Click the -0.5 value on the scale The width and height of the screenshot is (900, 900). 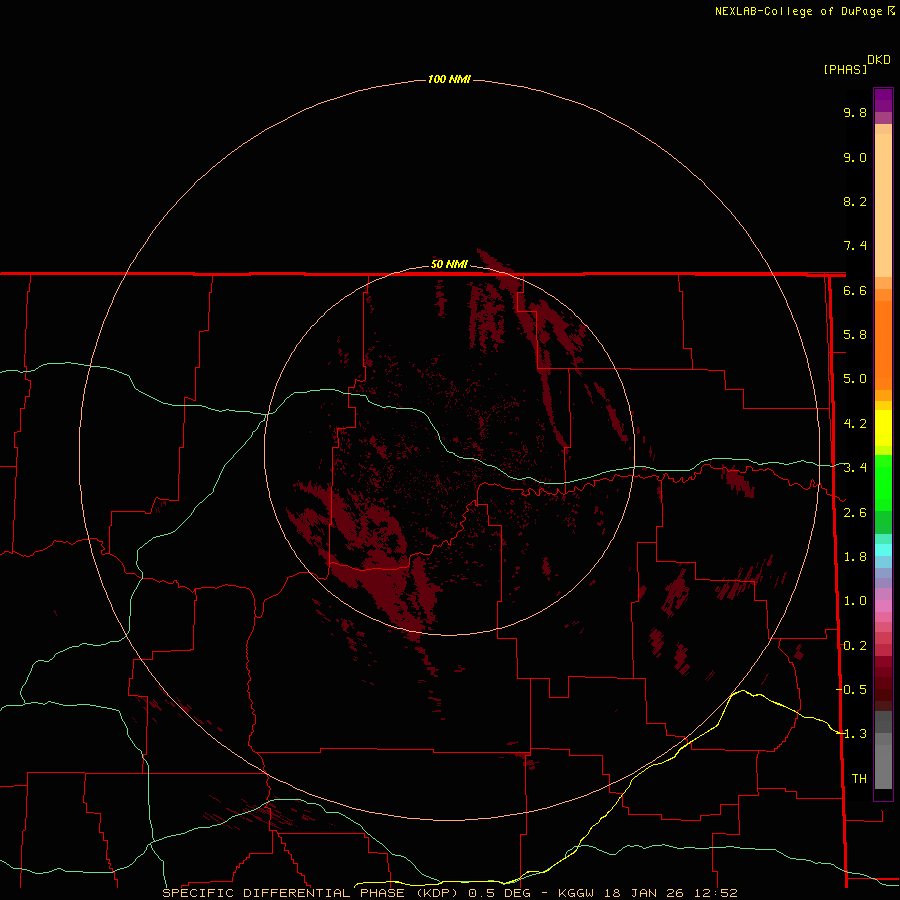point(852,689)
